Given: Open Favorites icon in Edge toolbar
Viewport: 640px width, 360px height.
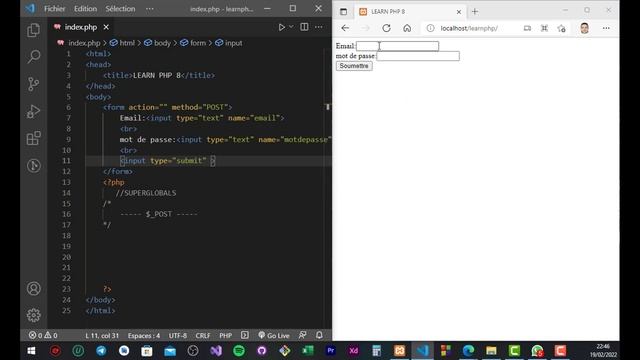Looking at the screenshot, I should pos(562,28).
